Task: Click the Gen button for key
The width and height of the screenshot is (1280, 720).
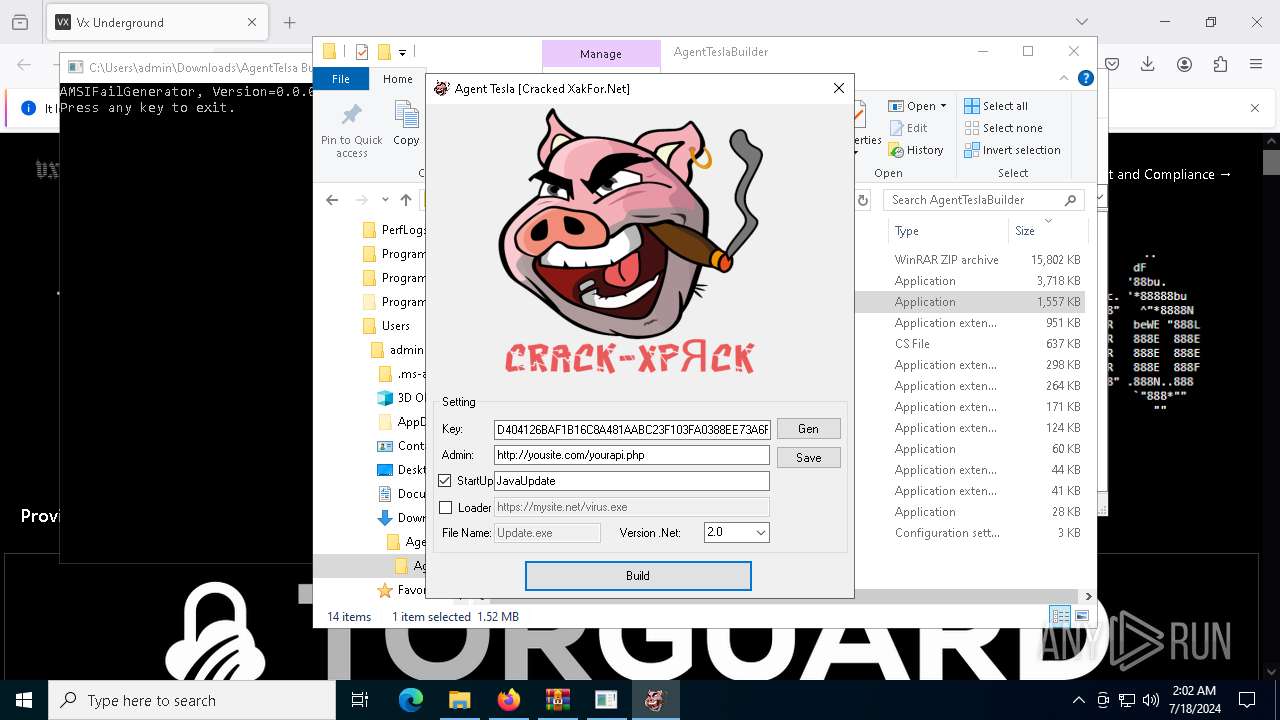Action: point(808,429)
